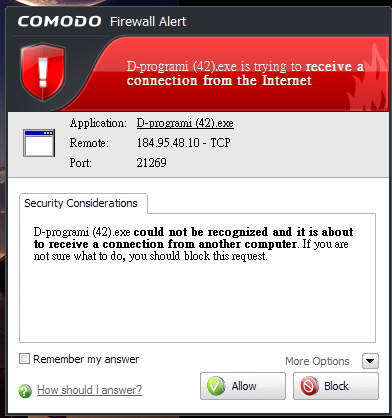
Task: Click the green question mark help icon
Action: pyautogui.click(x=25, y=391)
